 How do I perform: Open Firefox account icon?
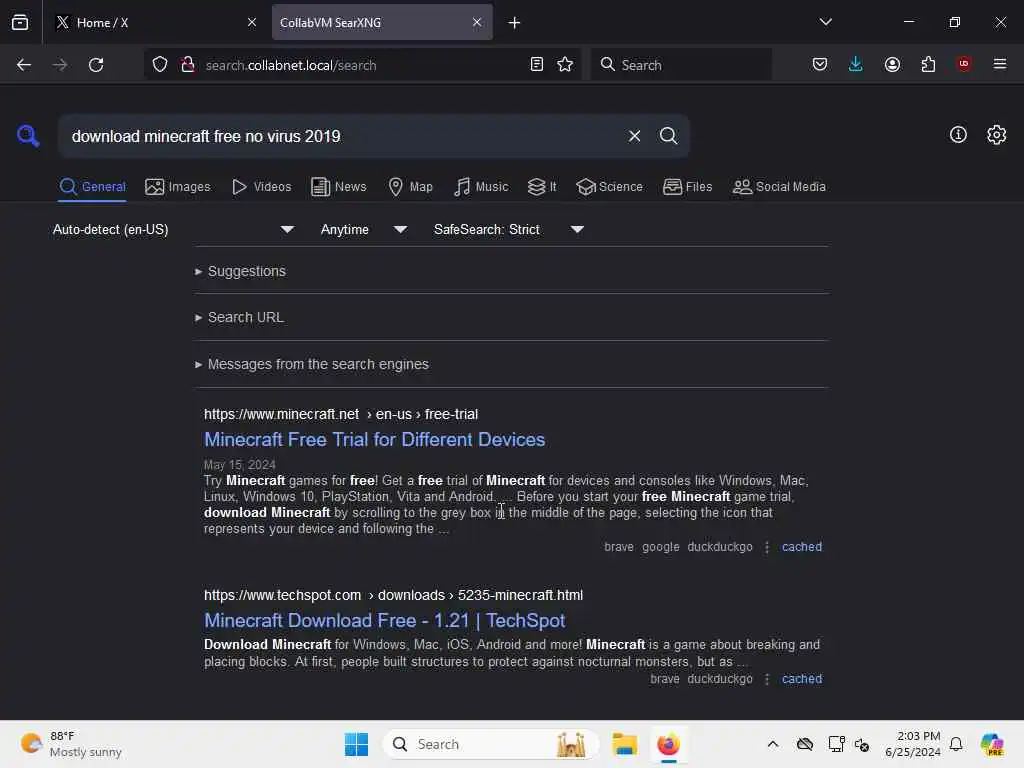pos(892,65)
